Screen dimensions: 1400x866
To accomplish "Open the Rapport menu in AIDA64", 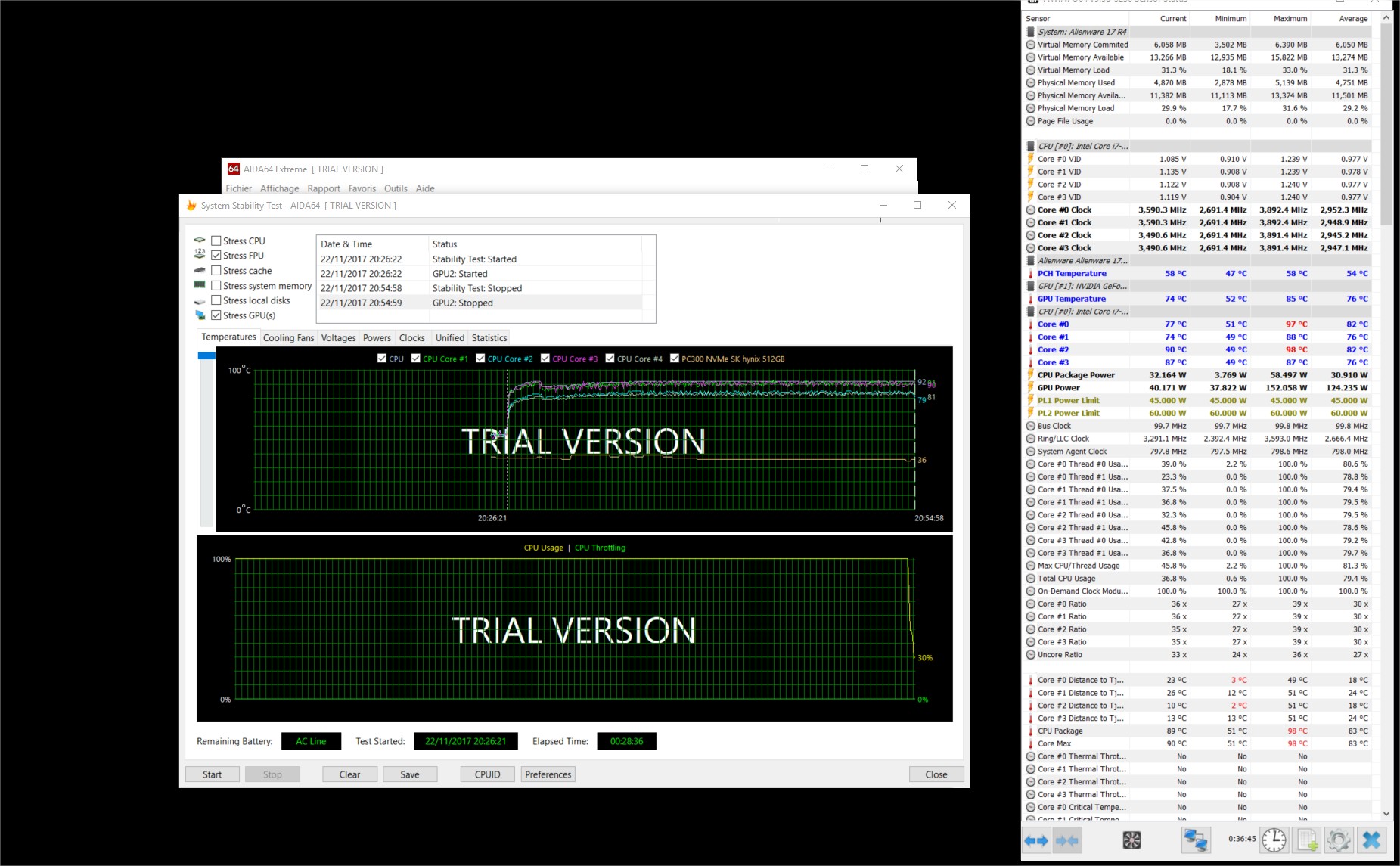I will (x=324, y=188).
